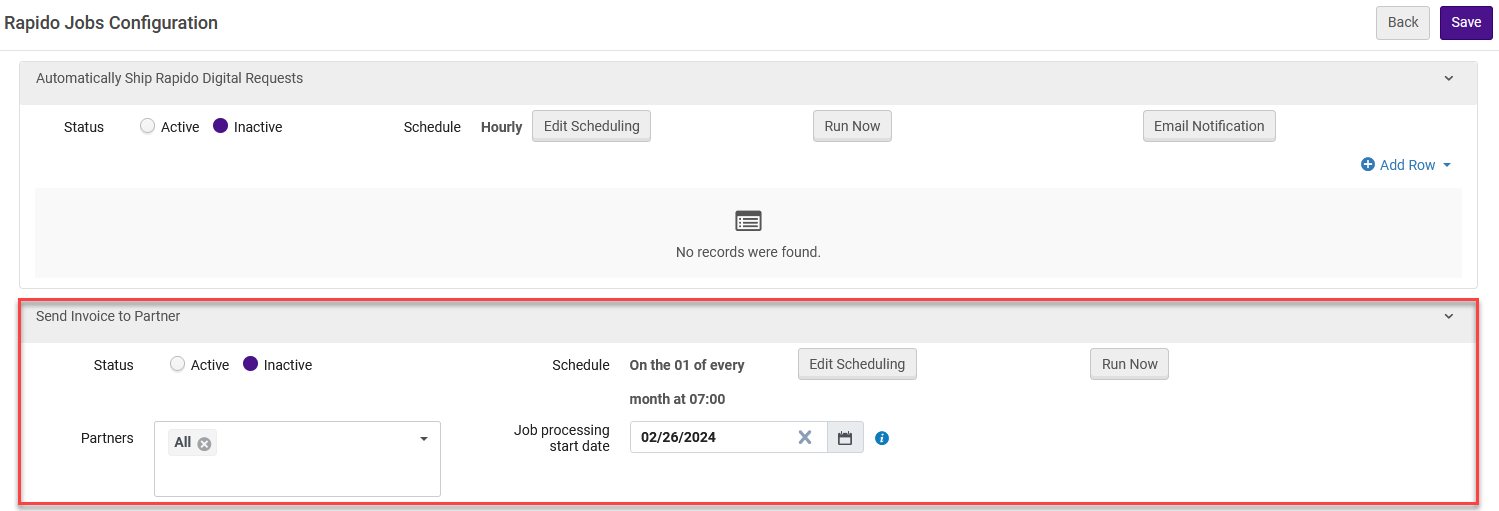
Task: Select Inactive for Ship Digital Requests job
Action: coord(221,127)
